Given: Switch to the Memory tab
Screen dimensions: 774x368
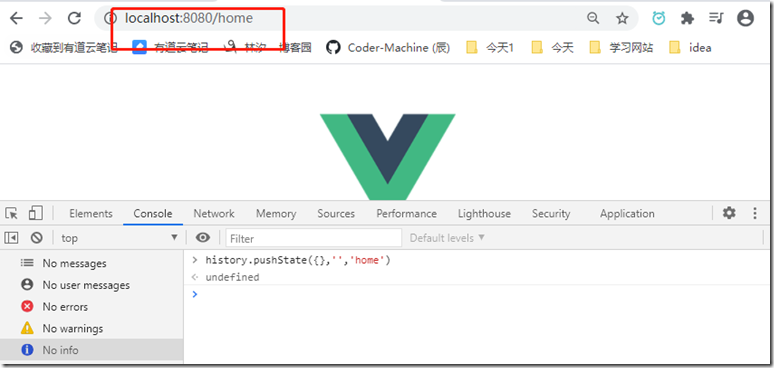Looking at the screenshot, I should coord(276,214).
